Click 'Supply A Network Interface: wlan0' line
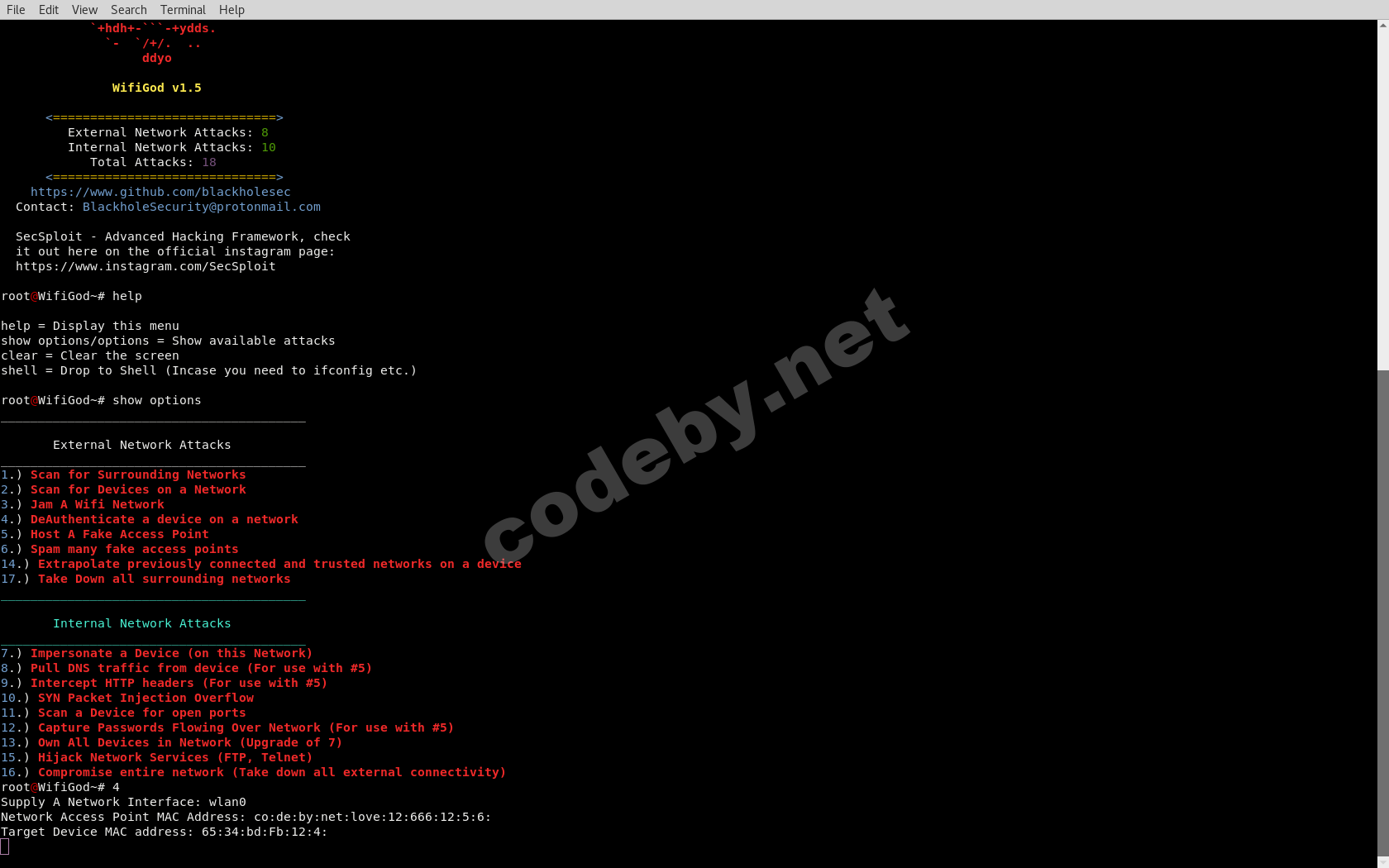The image size is (1389, 868). (123, 802)
